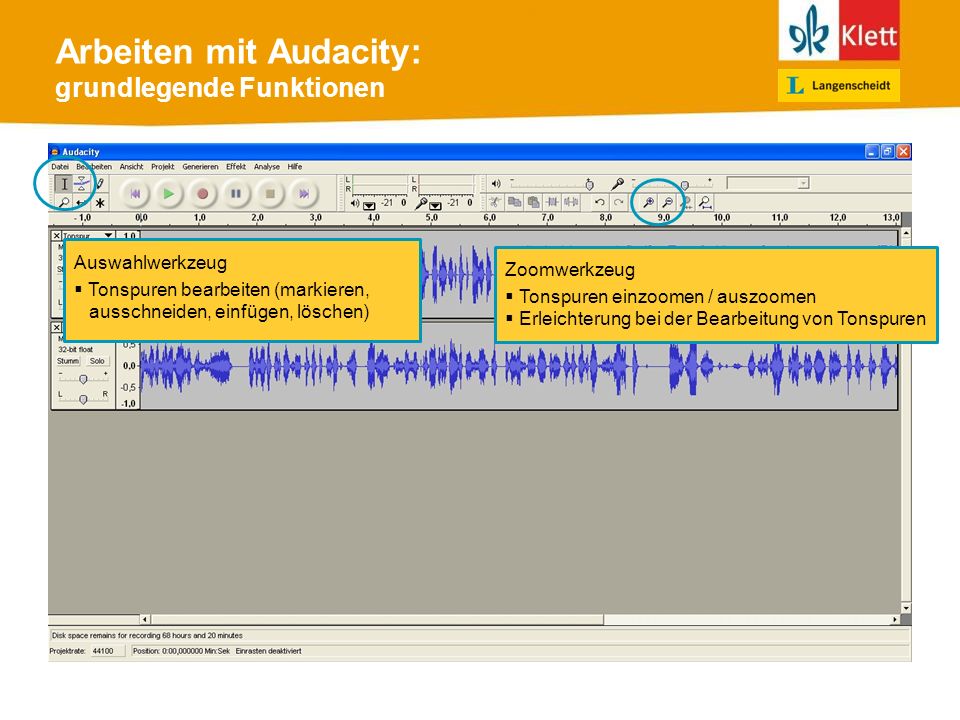Image resolution: width=960 pixels, height=720 pixels.
Task: Select the Draw pencil tool
Action: (100, 184)
